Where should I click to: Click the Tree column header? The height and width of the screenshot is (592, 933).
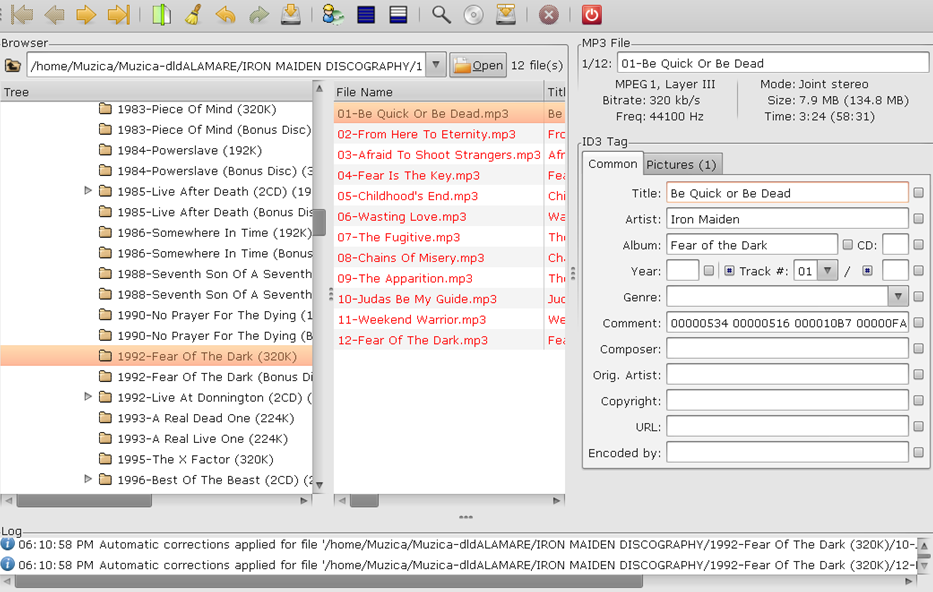[156, 92]
